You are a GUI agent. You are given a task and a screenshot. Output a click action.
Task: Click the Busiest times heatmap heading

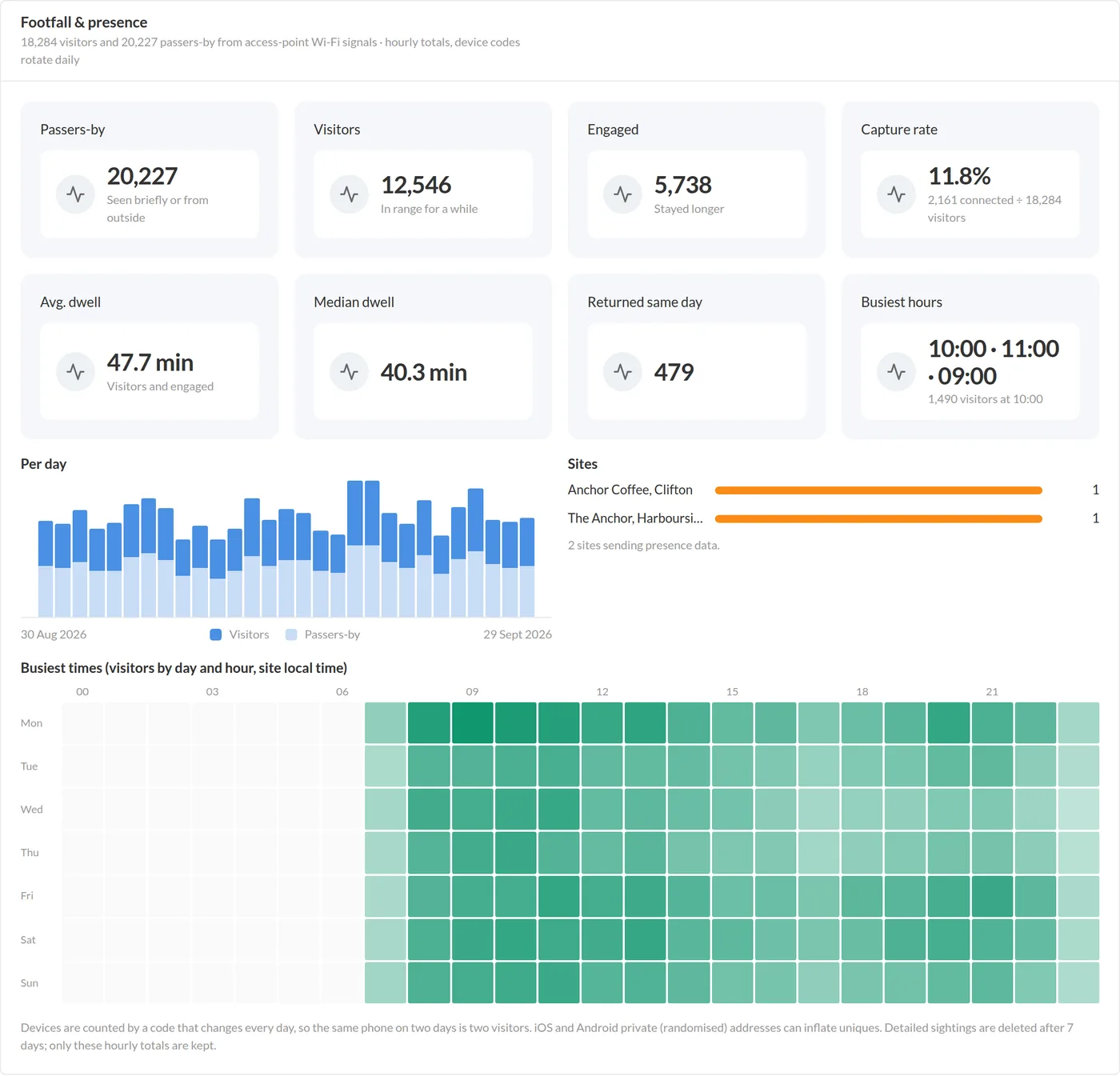pyautogui.click(x=184, y=668)
